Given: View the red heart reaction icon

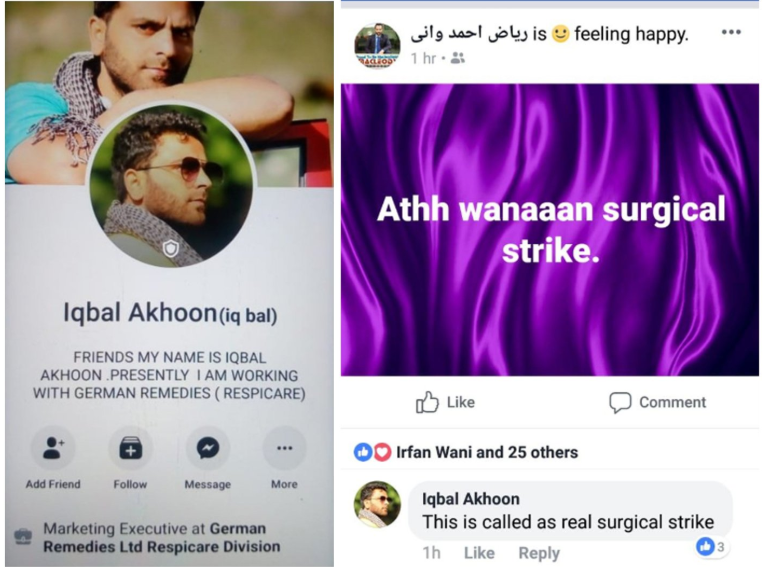Looking at the screenshot, I should 383,452.
